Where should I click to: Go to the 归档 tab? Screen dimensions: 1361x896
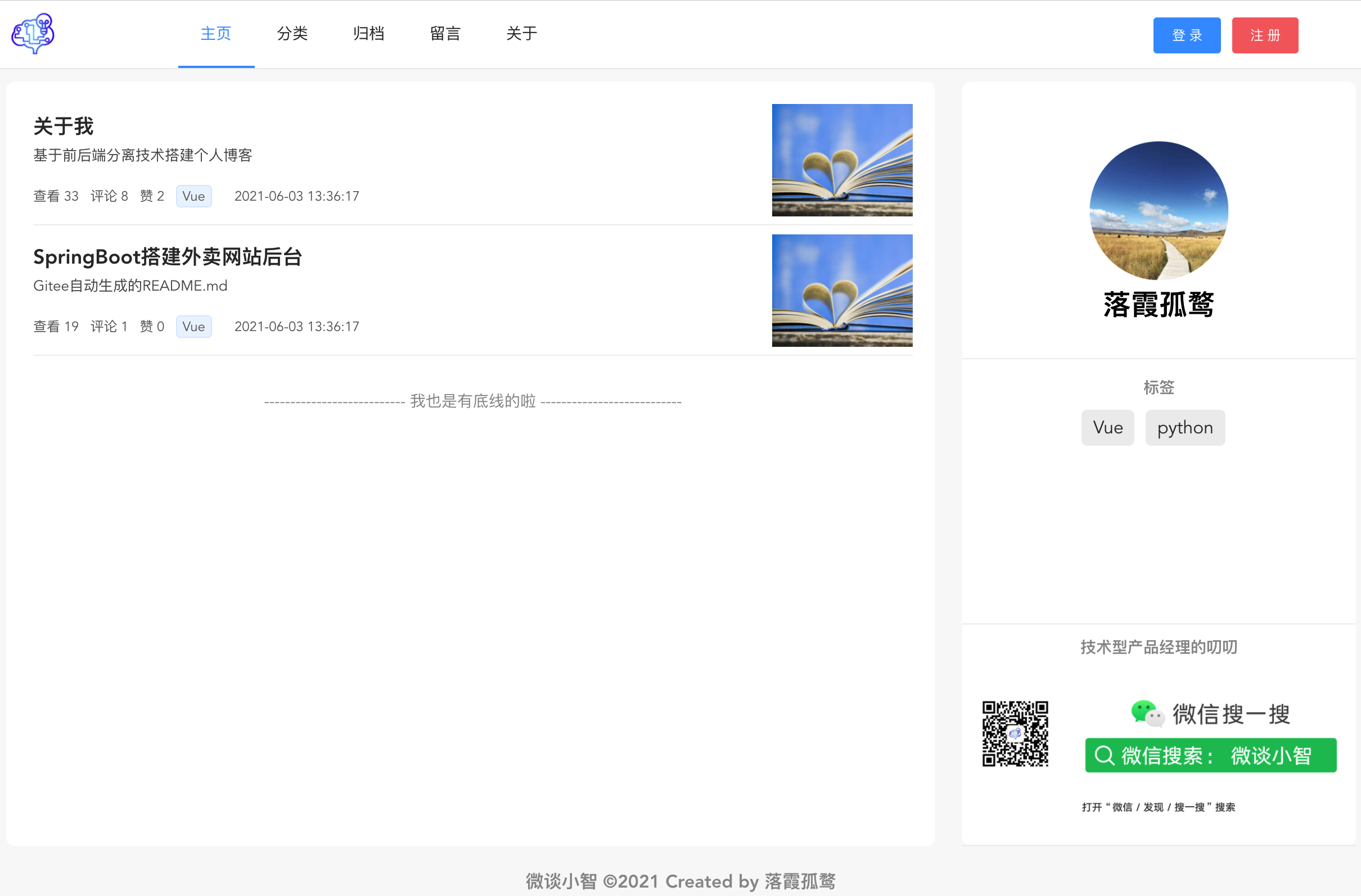coord(369,34)
